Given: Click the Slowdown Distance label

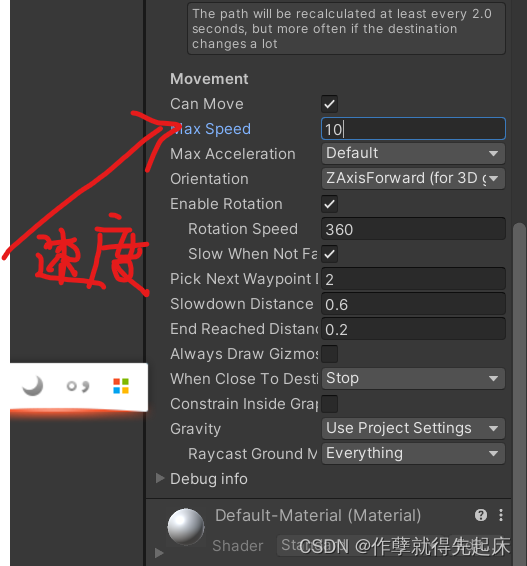Looking at the screenshot, I should [242, 304].
